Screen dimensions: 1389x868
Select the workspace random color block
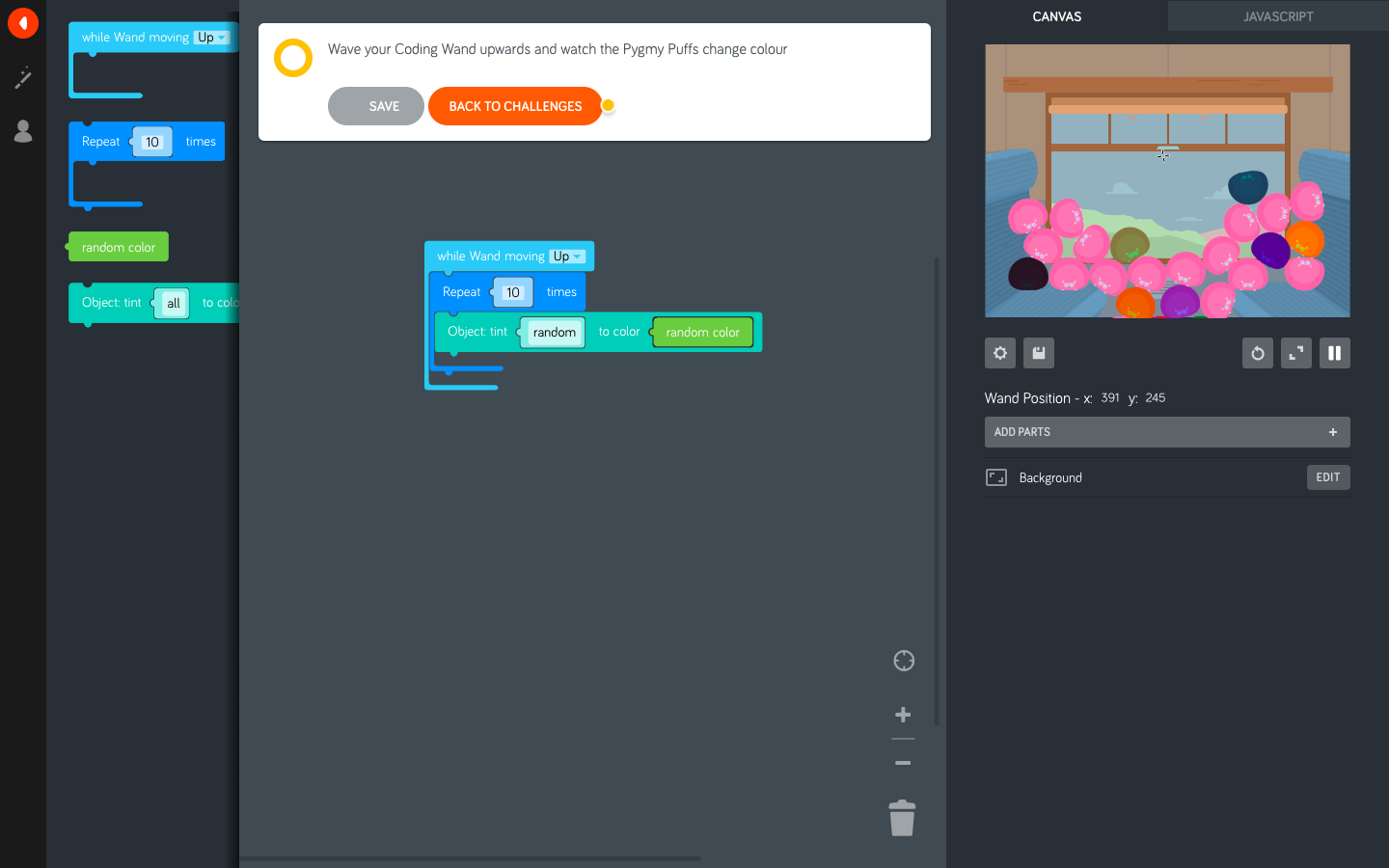tap(701, 333)
